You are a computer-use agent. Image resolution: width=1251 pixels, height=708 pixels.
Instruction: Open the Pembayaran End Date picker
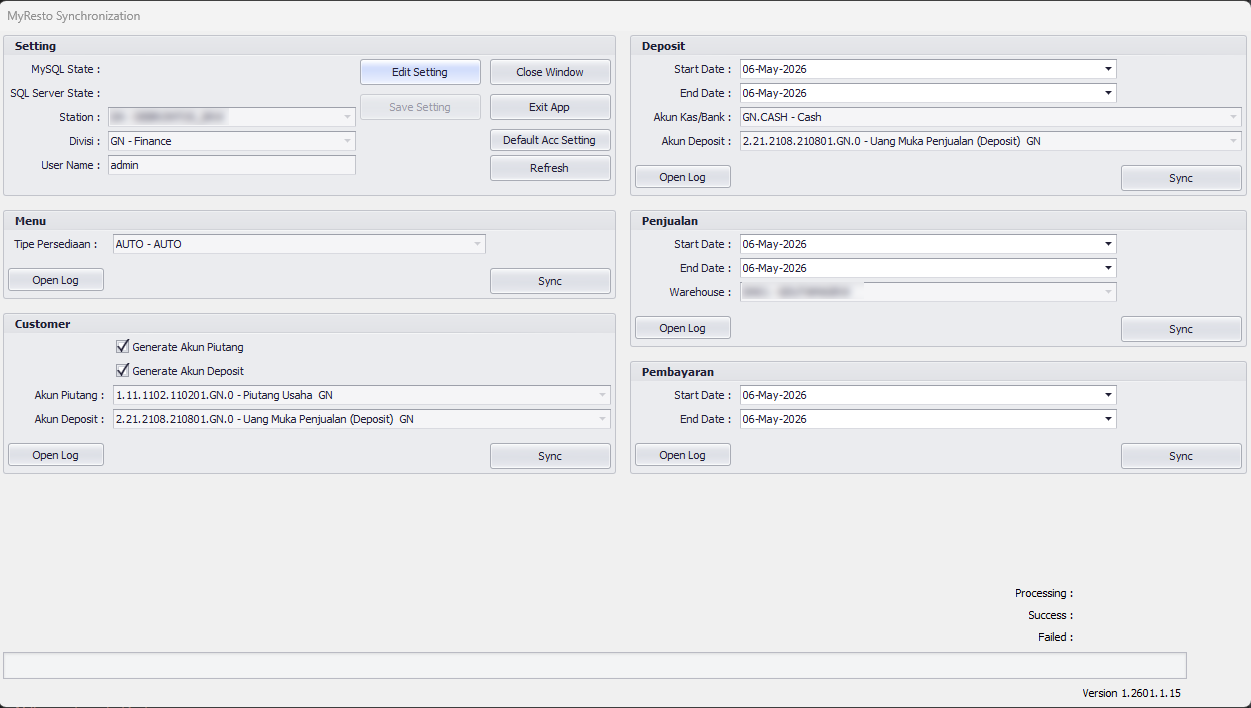coord(1108,419)
